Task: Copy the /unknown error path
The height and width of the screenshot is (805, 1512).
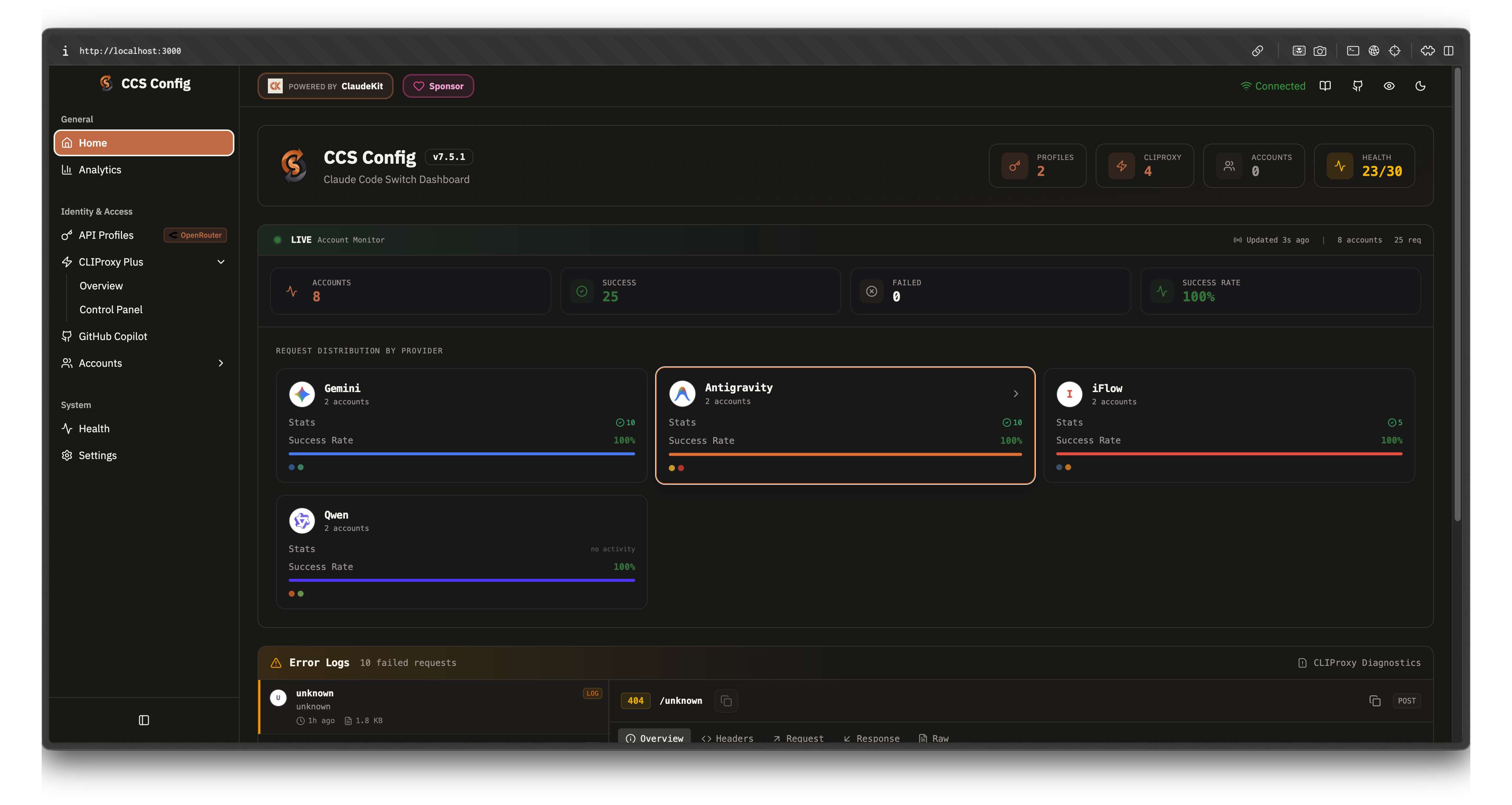Action: coord(726,700)
